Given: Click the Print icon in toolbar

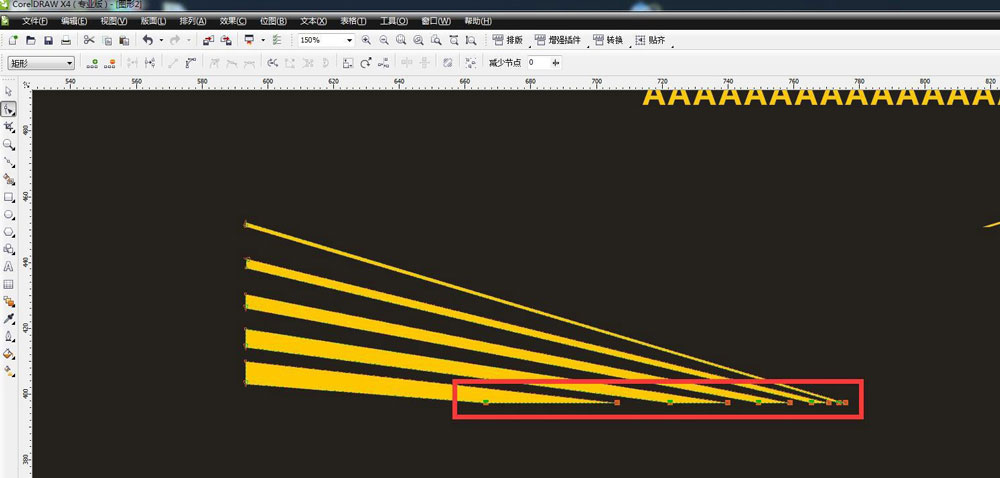Looking at the screenshot, I should [66, 40].
